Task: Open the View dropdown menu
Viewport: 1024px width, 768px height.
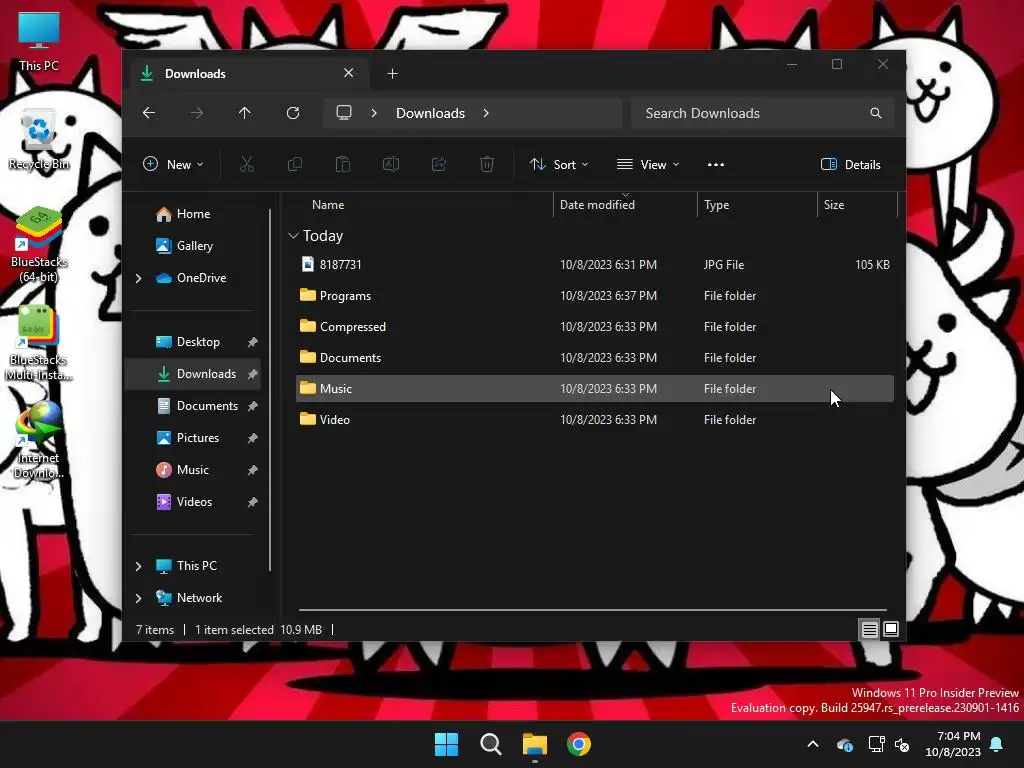Action: (x=648, y=165)
